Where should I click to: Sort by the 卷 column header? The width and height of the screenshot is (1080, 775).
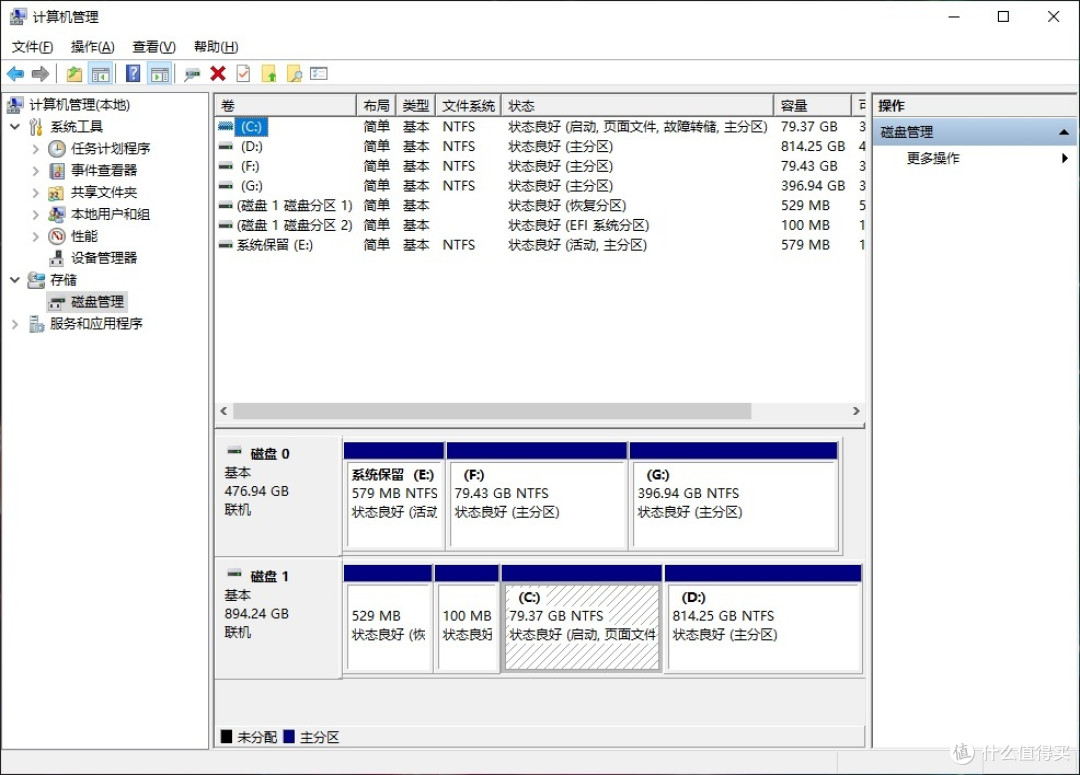coord(286,105)
